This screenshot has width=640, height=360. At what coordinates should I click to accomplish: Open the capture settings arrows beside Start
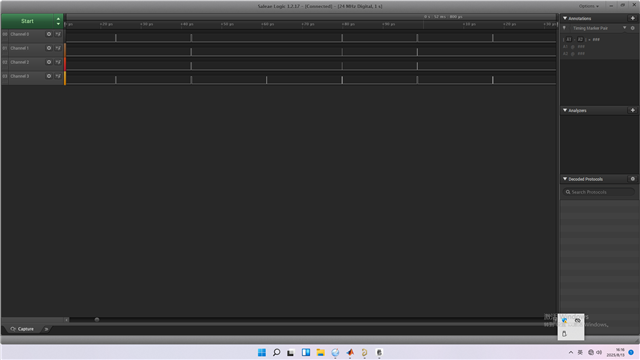pyautogui.click(x=58, y=21)
